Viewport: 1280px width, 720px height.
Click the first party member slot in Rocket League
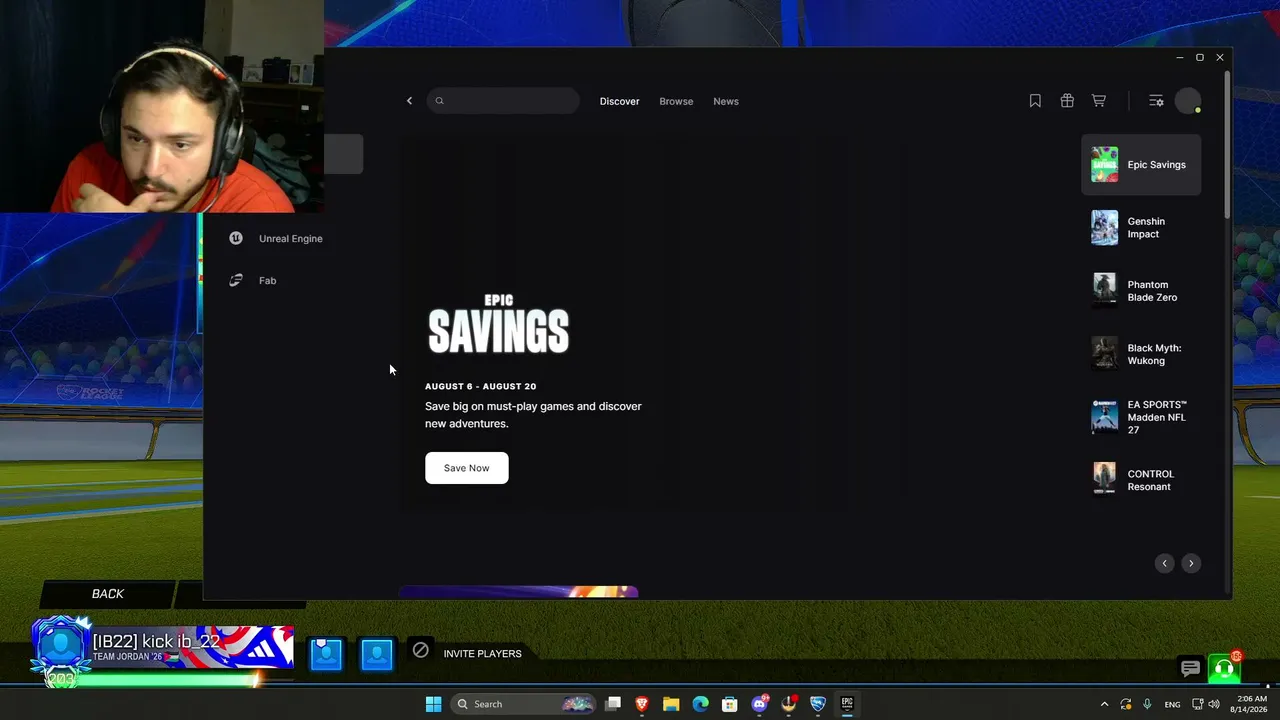click(x=326, y=654)
